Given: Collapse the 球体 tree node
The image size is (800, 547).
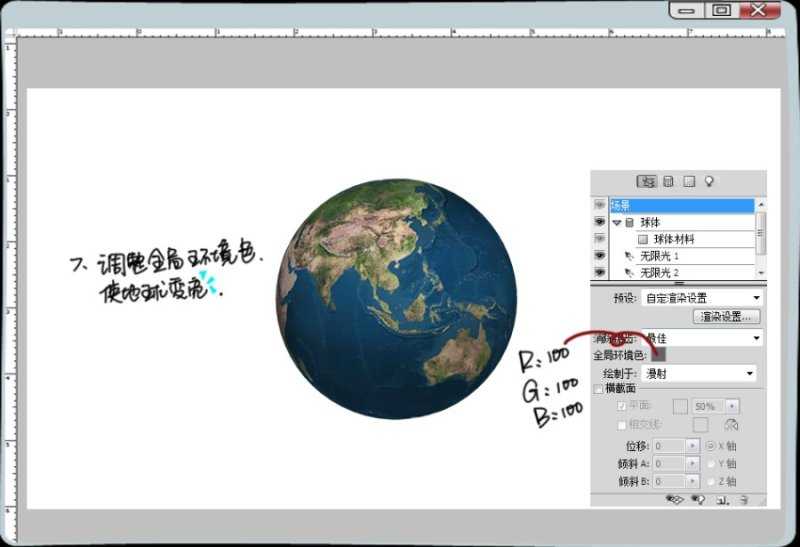Looking at the screenshot, I should point(617,222).
